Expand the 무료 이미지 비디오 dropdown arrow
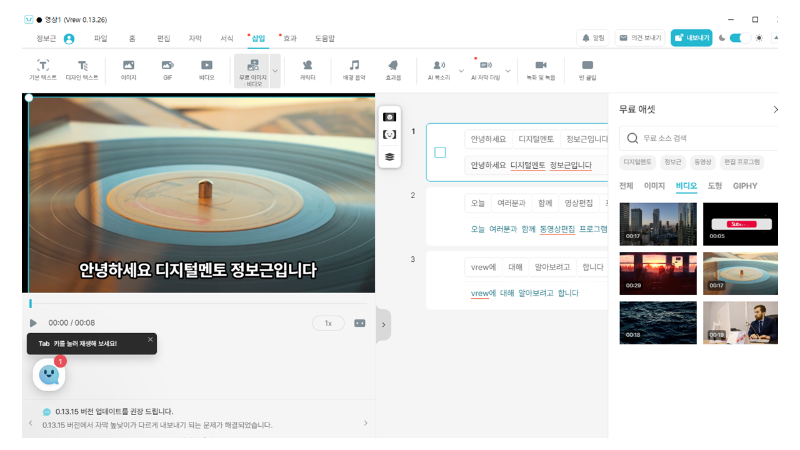The width and height of the screenshot is (800, 450). [275, 71]
